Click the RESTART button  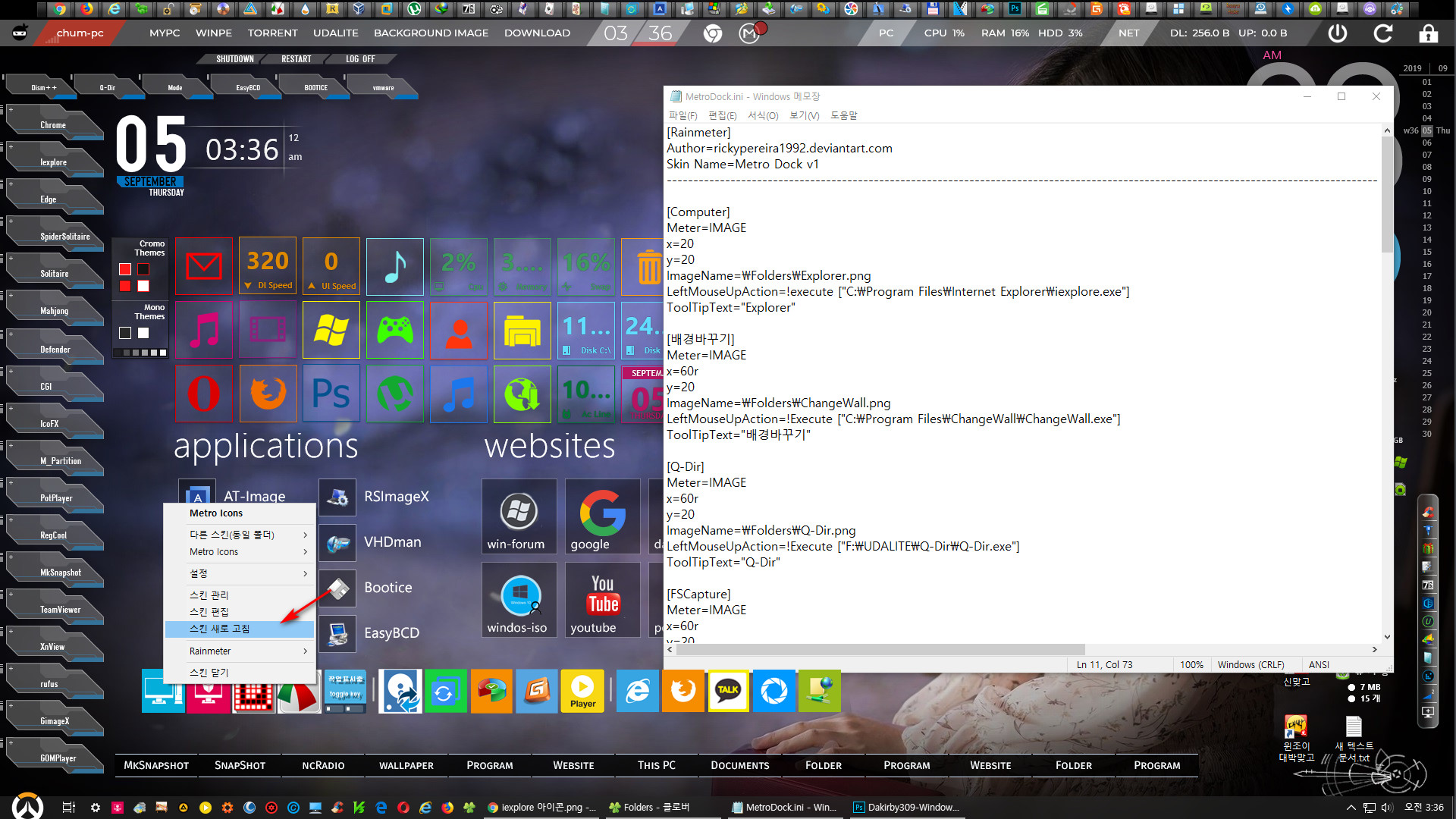pos(297,59)
